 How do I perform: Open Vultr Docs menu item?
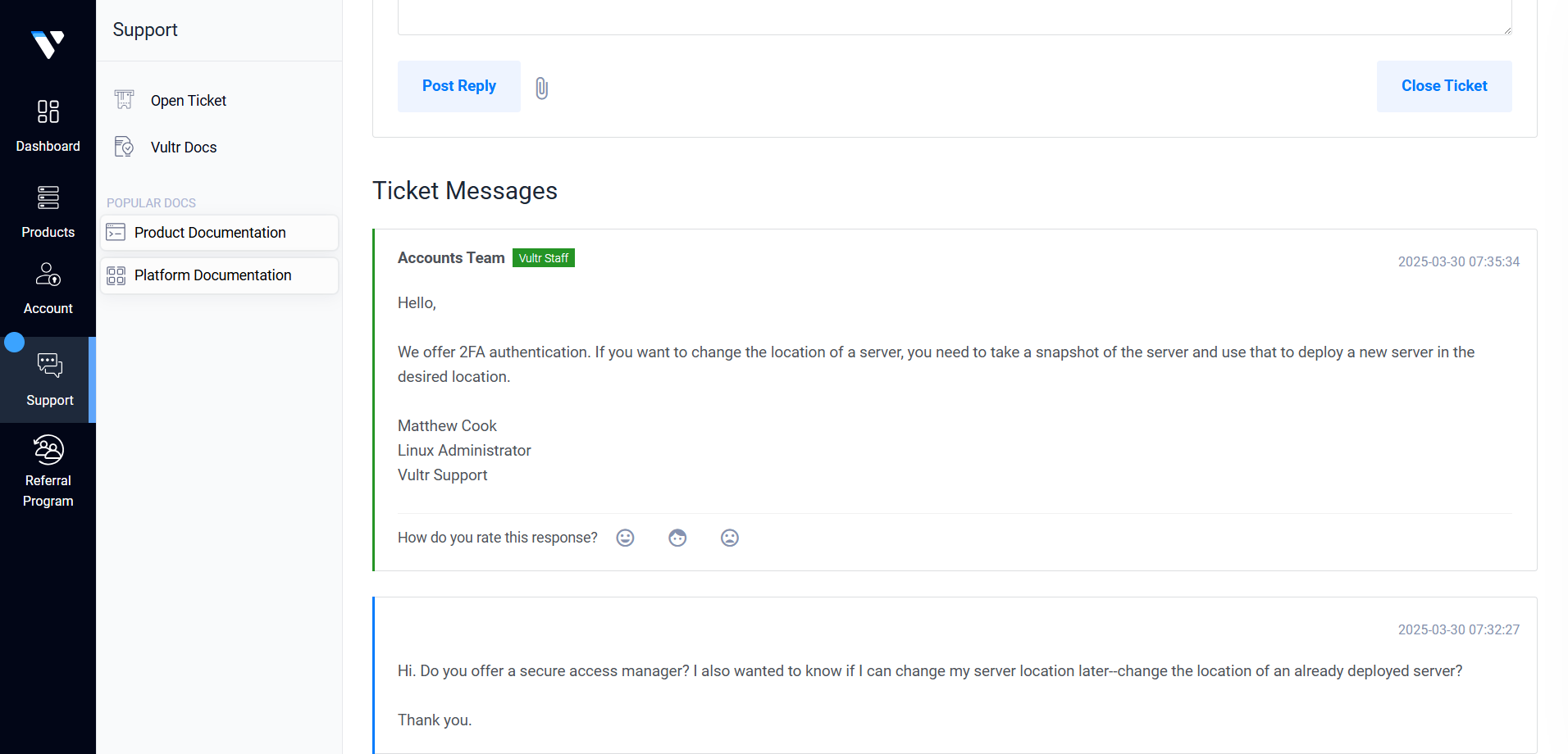pyautogui.click(x=184, y=148)
